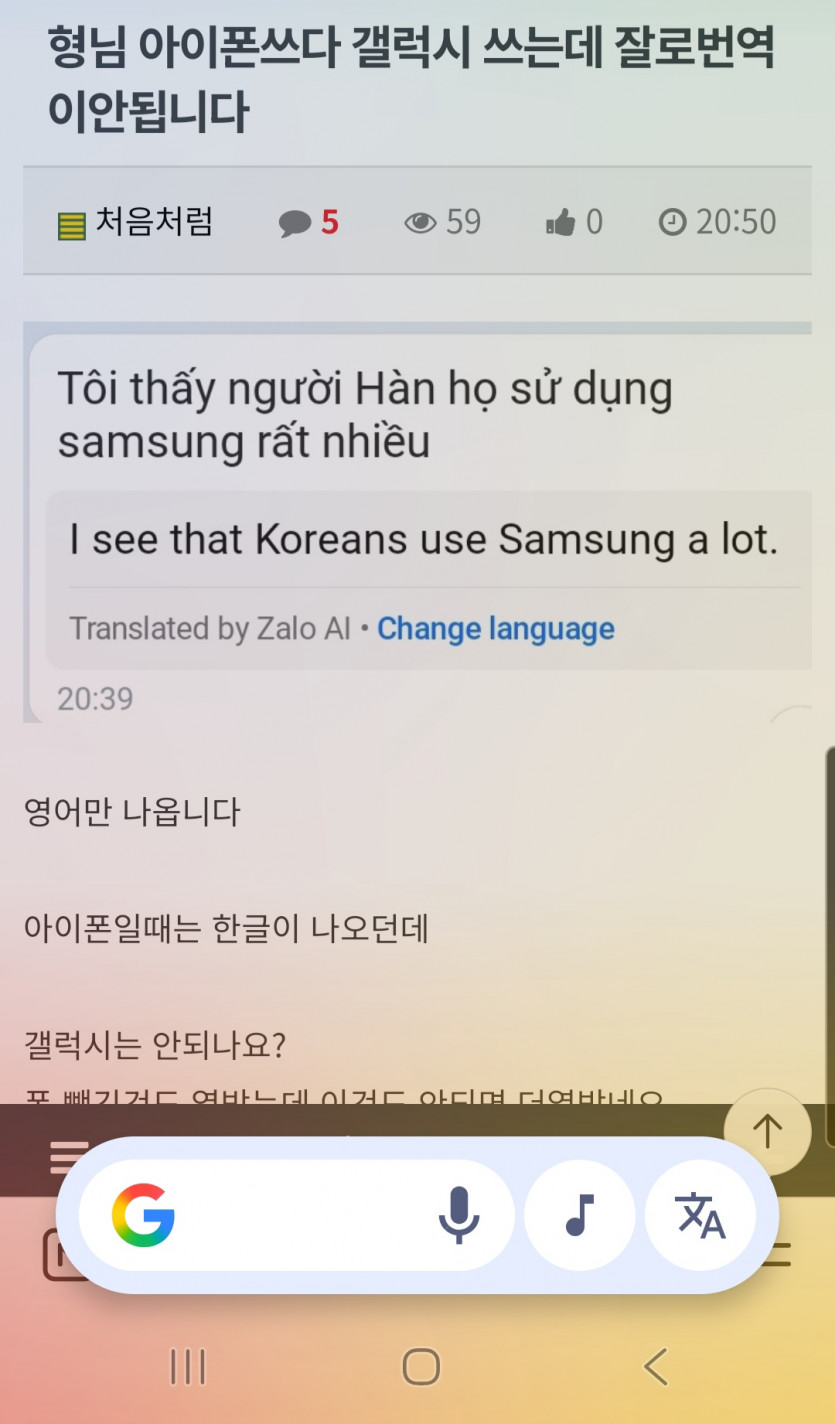Tap the clock icon beside 20:50
Image resolution: width=835 pixels, height=1424 pixels.
673,222
